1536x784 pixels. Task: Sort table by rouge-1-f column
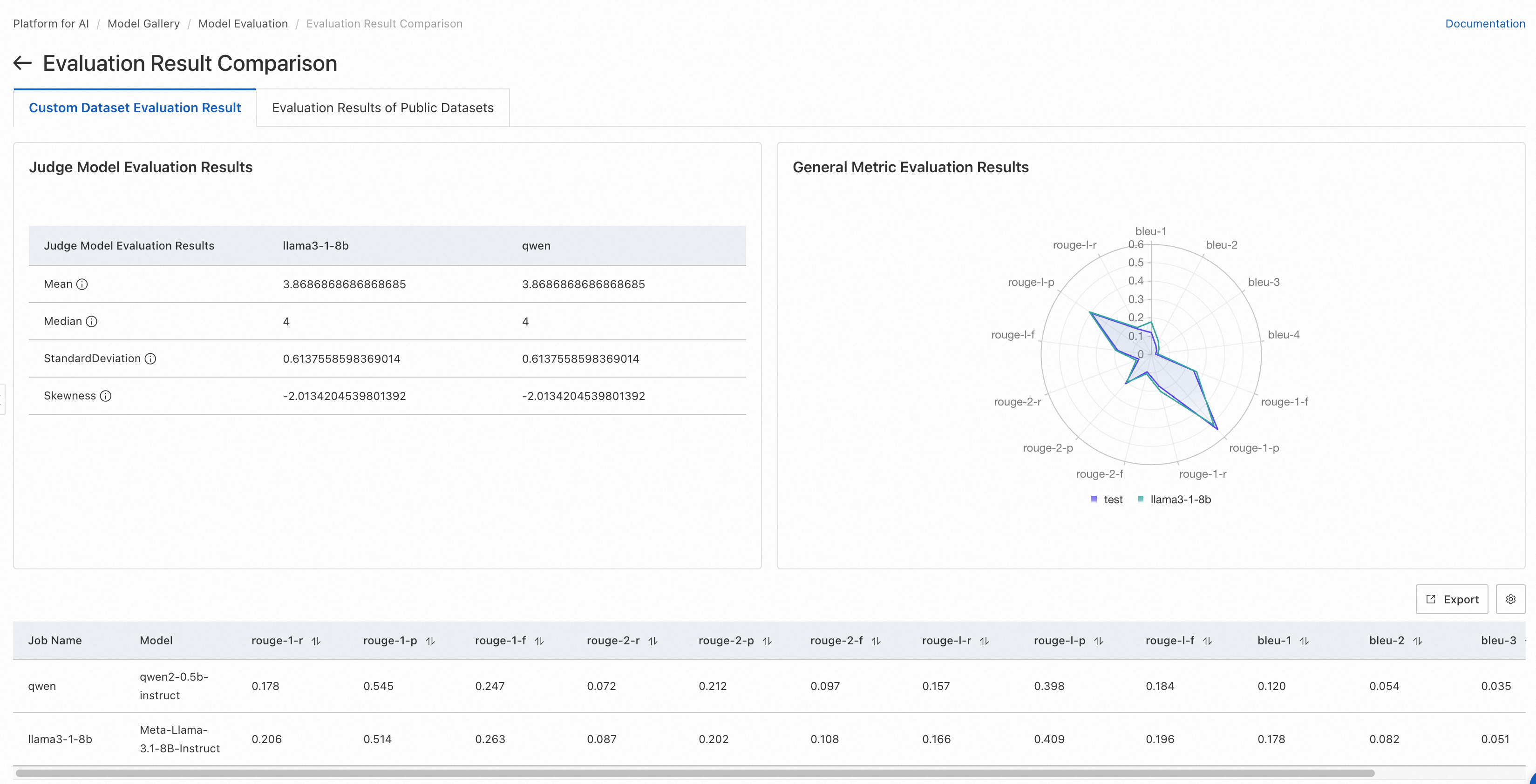coord(539,641)
